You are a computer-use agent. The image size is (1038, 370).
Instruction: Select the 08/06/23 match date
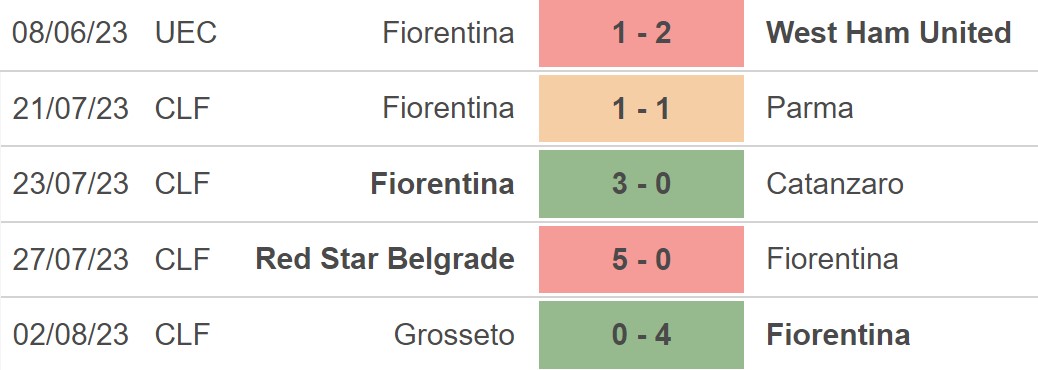click(x=70, y=32)
